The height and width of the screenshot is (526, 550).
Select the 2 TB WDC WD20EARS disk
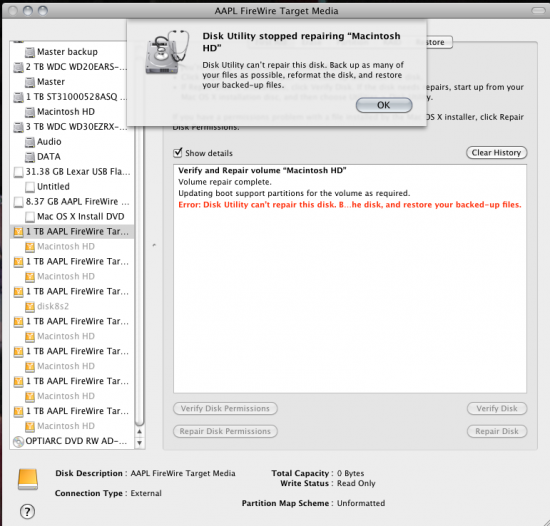coord(72,67)
